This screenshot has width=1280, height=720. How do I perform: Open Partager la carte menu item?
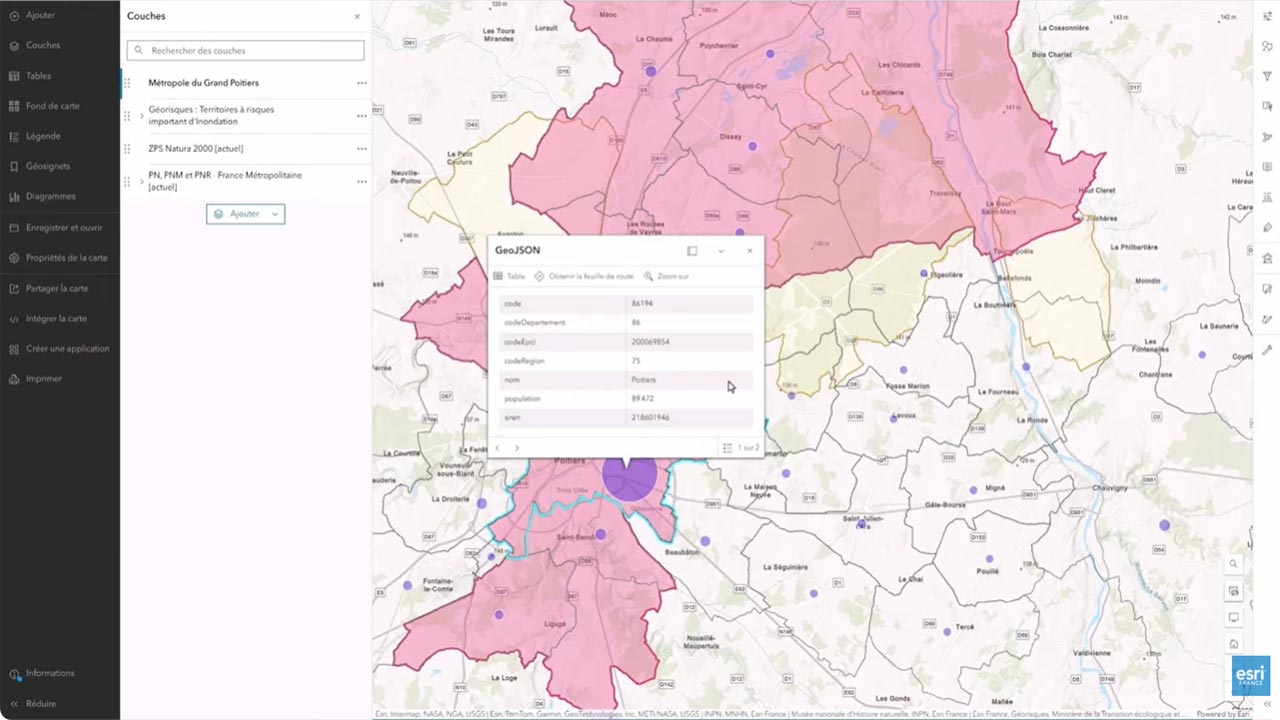click(57, 289)
